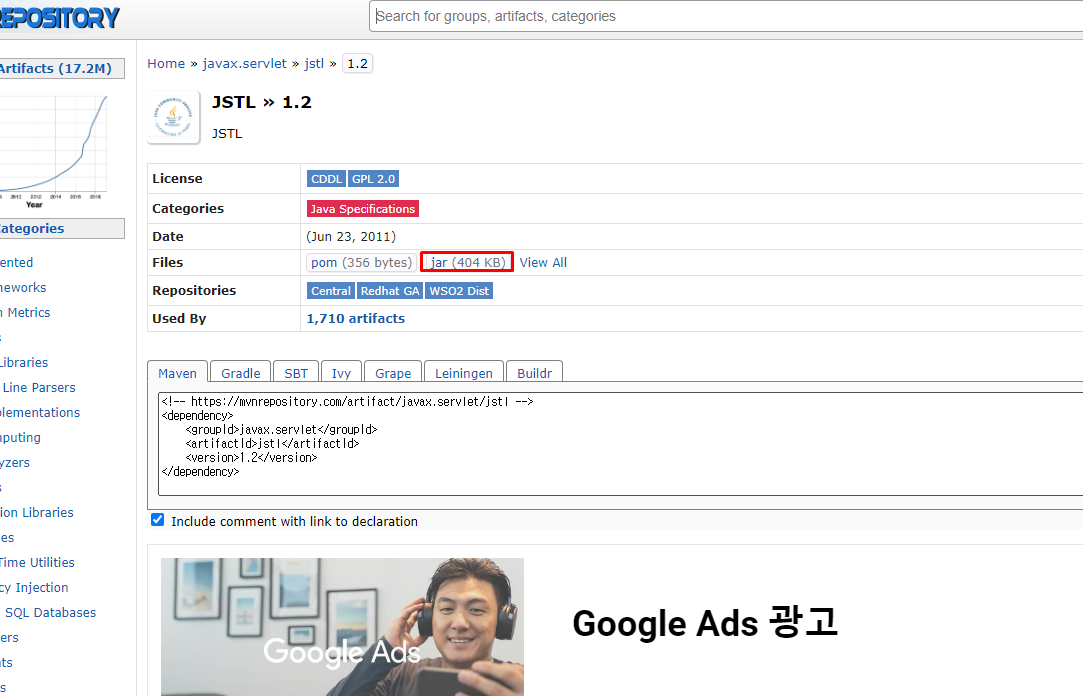Switch to the Leiningen tab
The image size is (1083, 696).
(x=463, y=372)
